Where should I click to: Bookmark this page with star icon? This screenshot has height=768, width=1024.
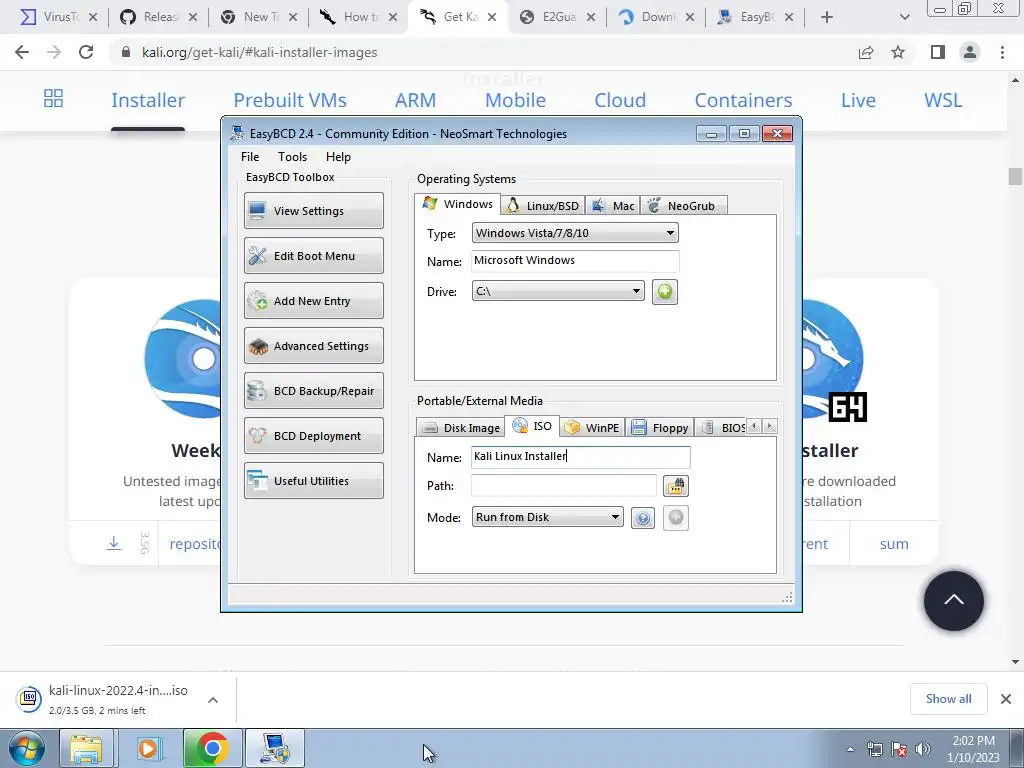898,52
